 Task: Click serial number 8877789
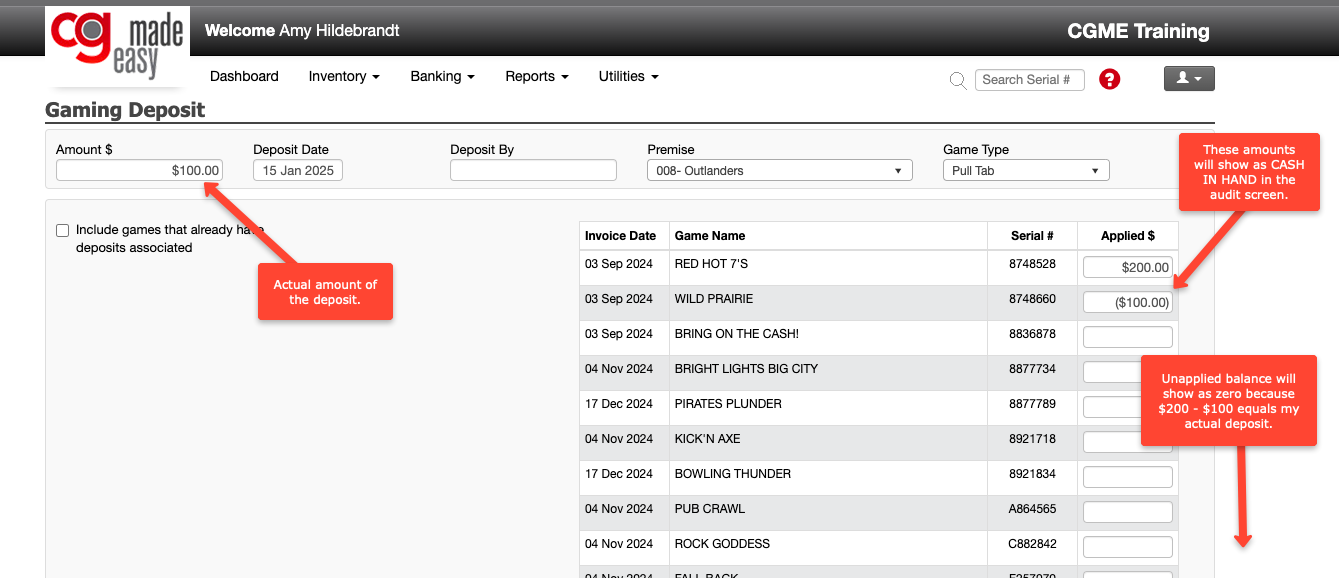tap(1033, 404)
